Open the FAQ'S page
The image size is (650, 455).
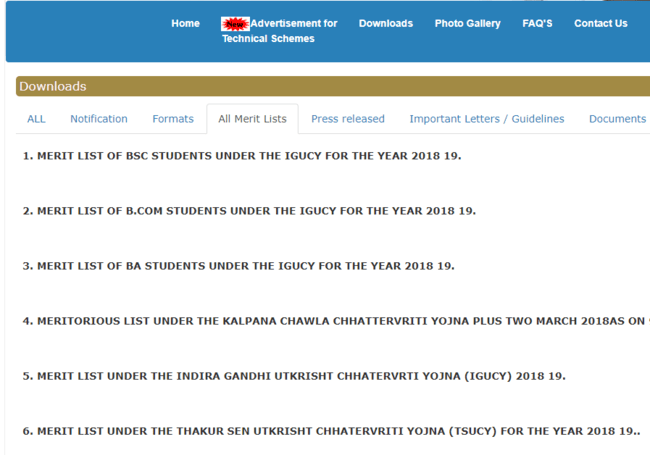(x=537, y=24)
